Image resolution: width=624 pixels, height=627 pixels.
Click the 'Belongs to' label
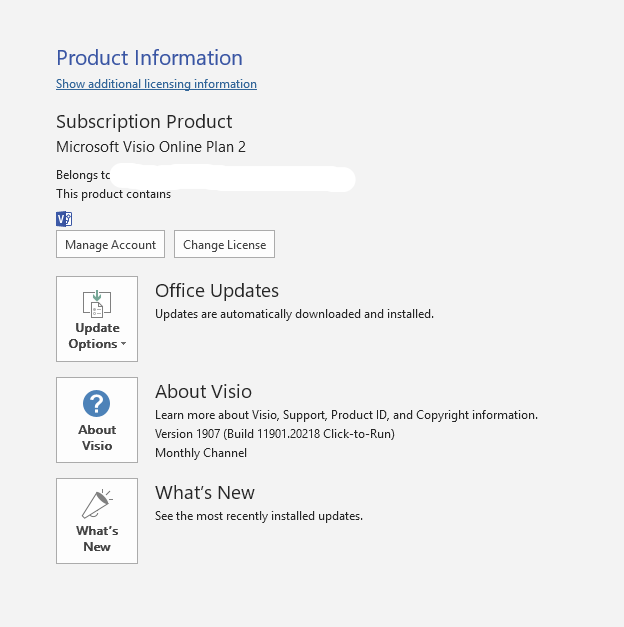click(x=83, y=175)
